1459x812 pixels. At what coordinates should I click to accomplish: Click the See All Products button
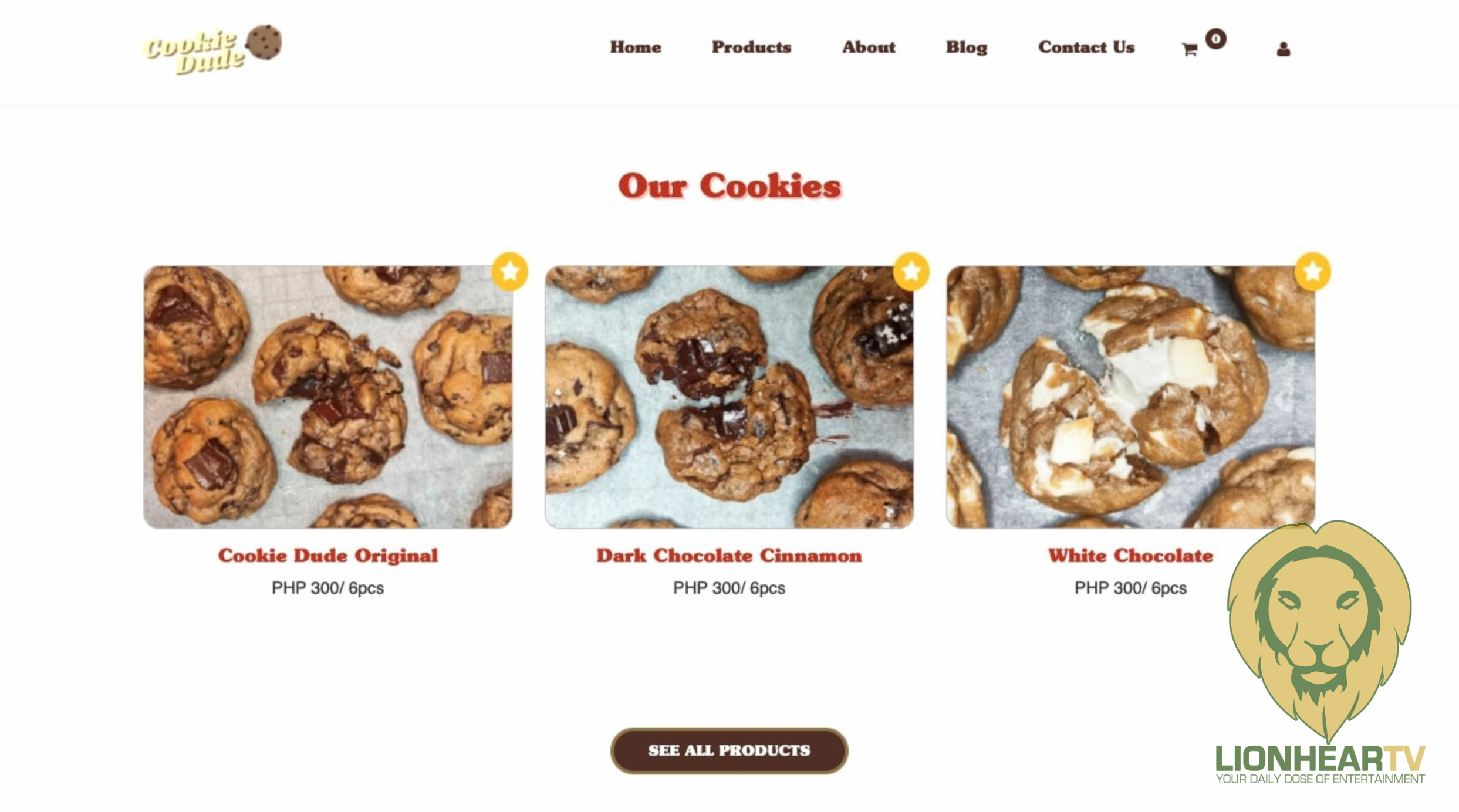click(729, 750)
